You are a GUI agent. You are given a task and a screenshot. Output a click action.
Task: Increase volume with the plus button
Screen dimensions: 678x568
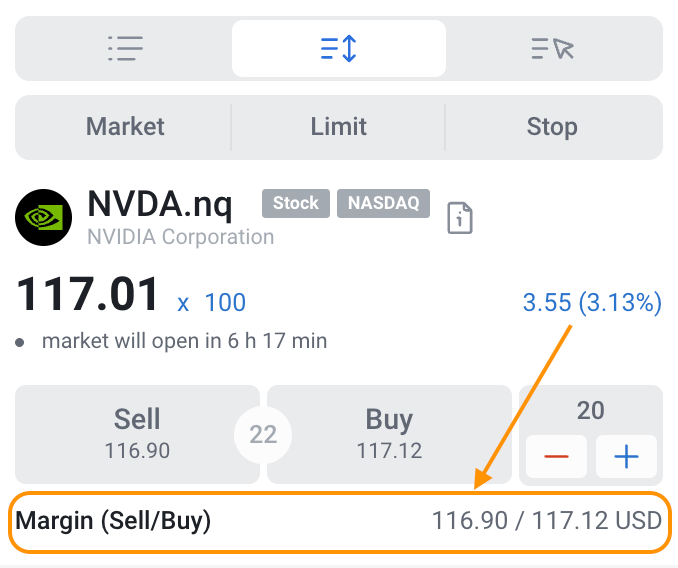626,457
